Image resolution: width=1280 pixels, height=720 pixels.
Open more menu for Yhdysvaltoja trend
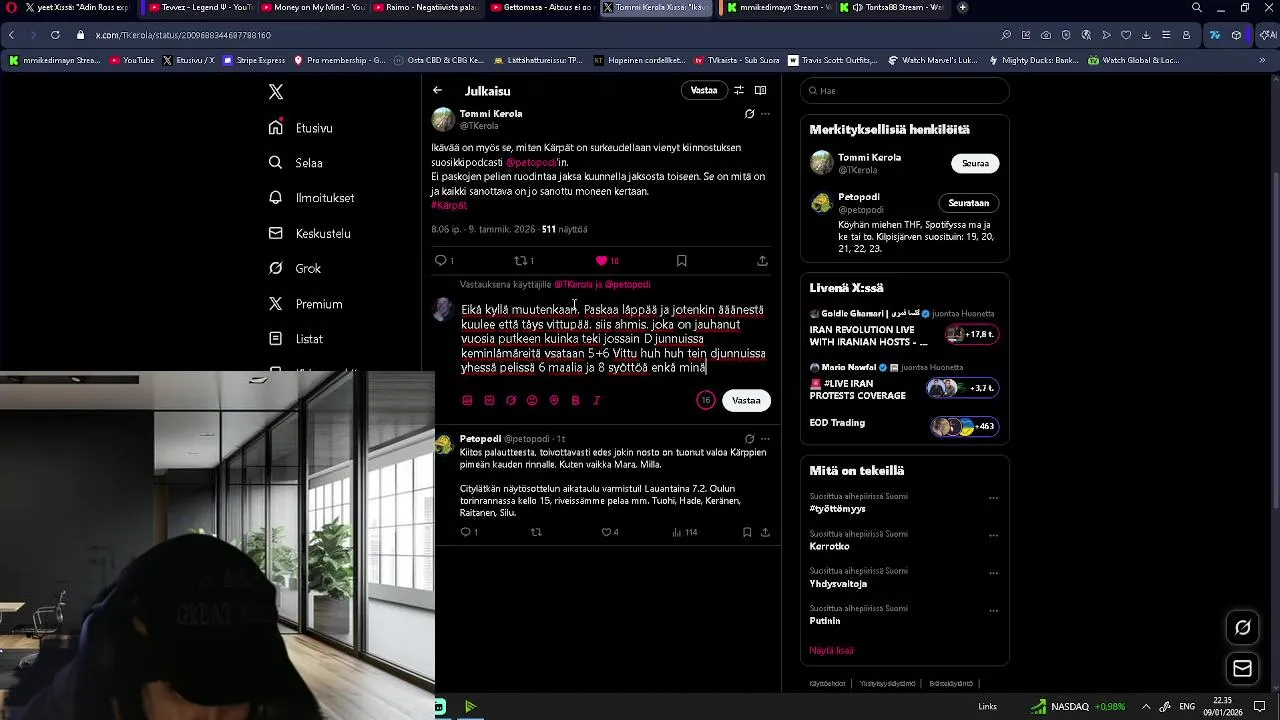coord(993,573)
